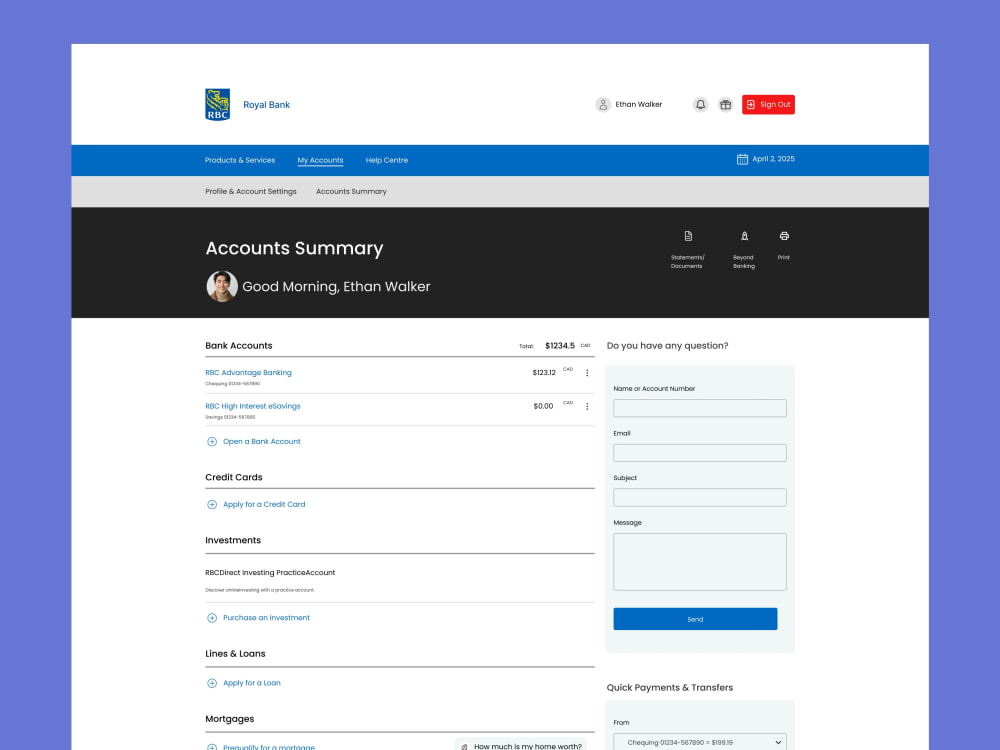Open RBC High Interest eSavings account
Screen dimensions: 1000x750
[x=253, y=406]
